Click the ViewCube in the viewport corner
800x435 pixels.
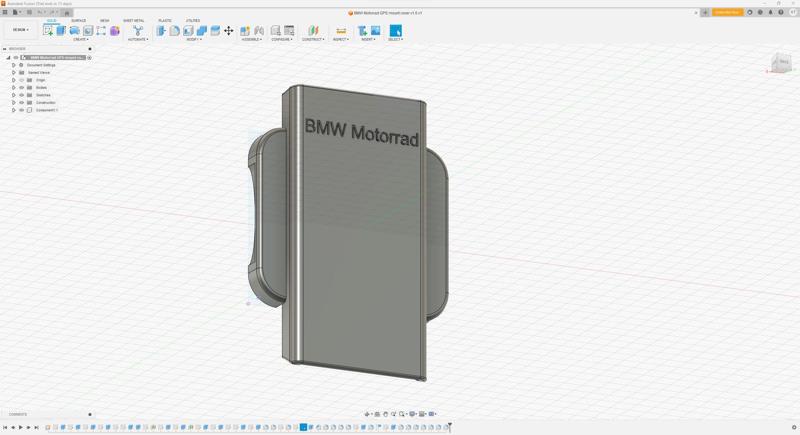coord(782,63)
